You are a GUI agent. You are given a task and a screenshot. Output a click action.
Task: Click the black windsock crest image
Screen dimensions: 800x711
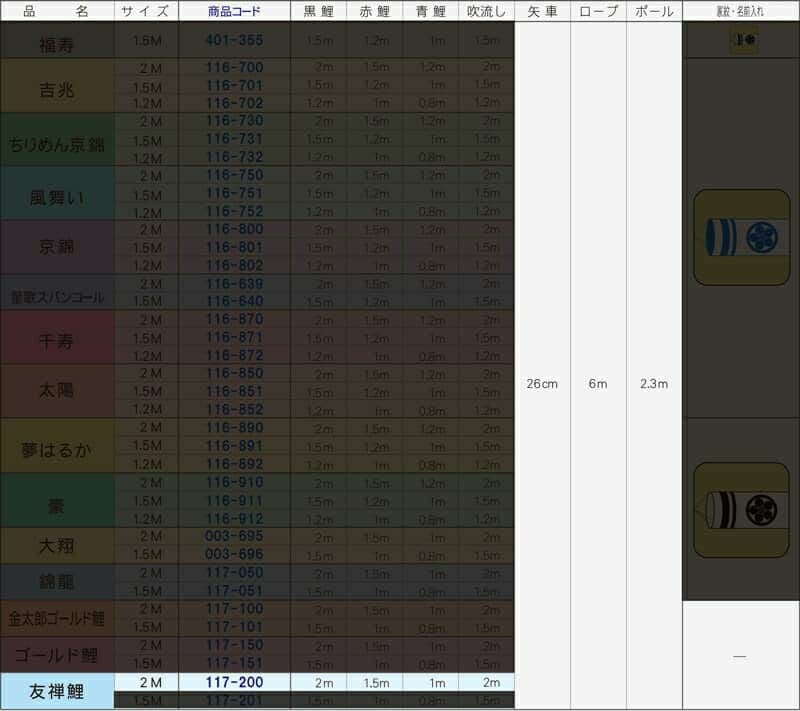point(741,510)
